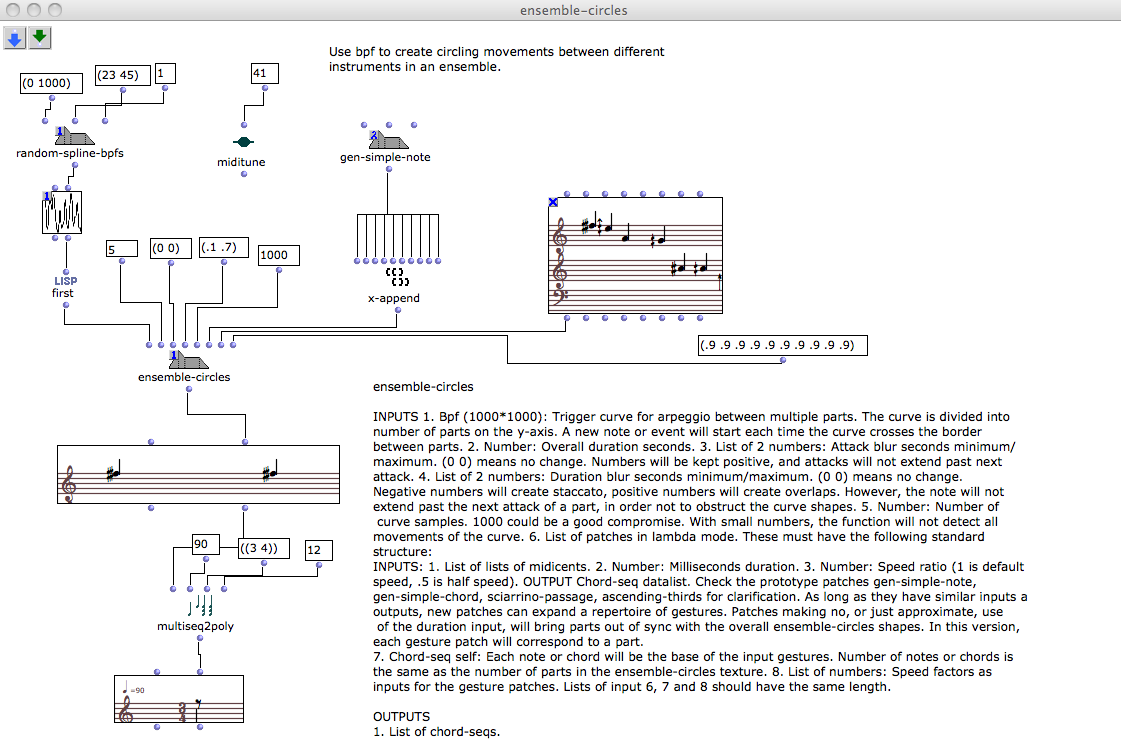The image size is (1121, 742).
Task: Click the green down-arrow toolbar button
Action: [39, 38]
